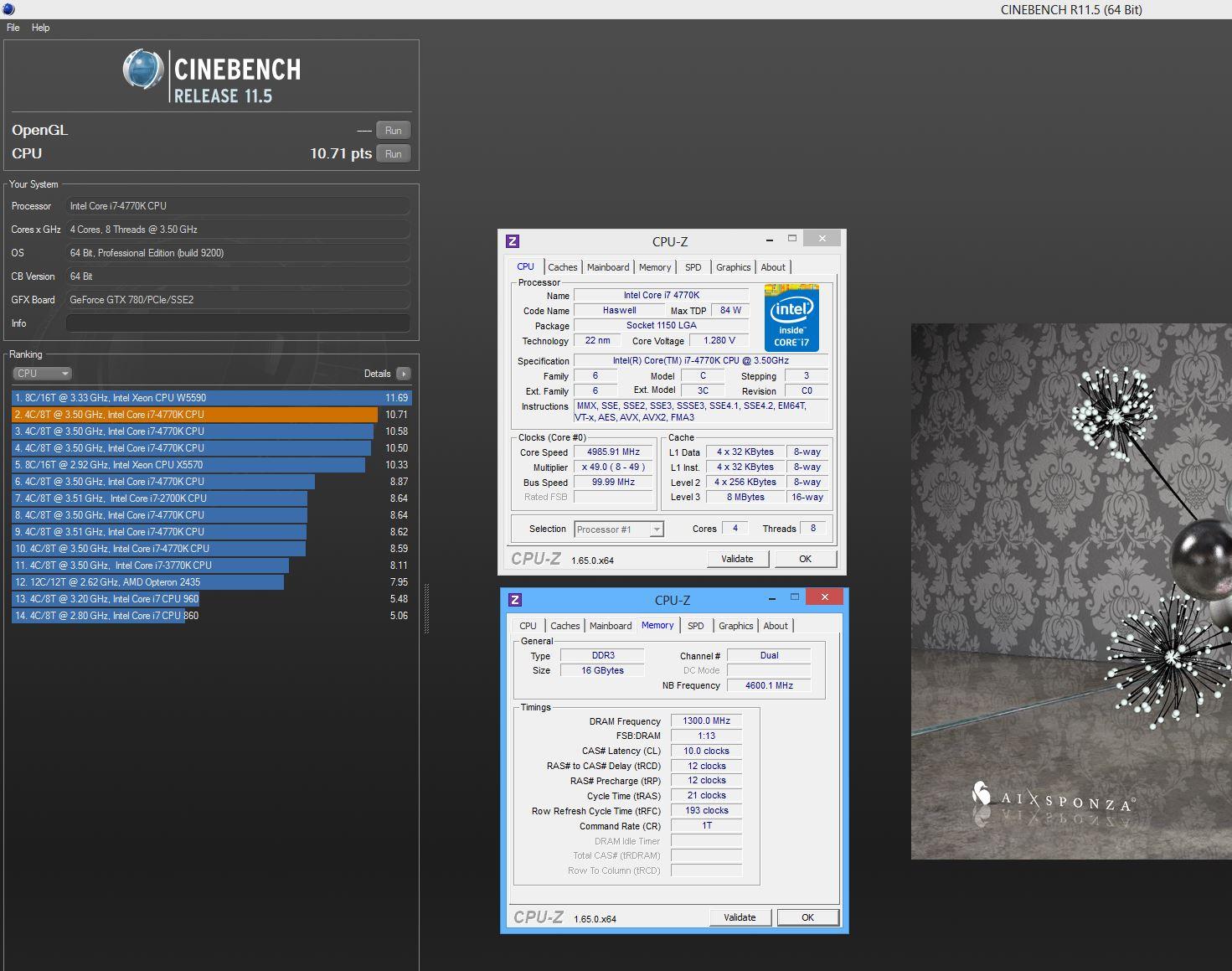Click the Cinebench globe logo icon
This screenshot has width=1232, height=971.
point(143,70)
